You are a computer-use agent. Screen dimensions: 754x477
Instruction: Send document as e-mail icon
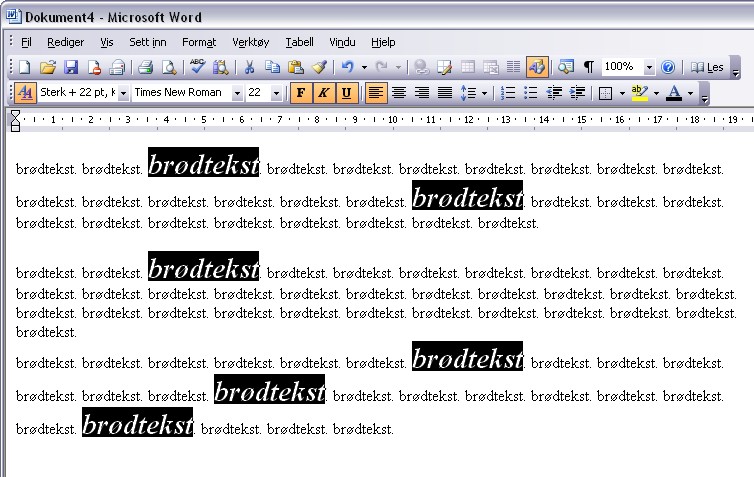(x=117, y=67)
